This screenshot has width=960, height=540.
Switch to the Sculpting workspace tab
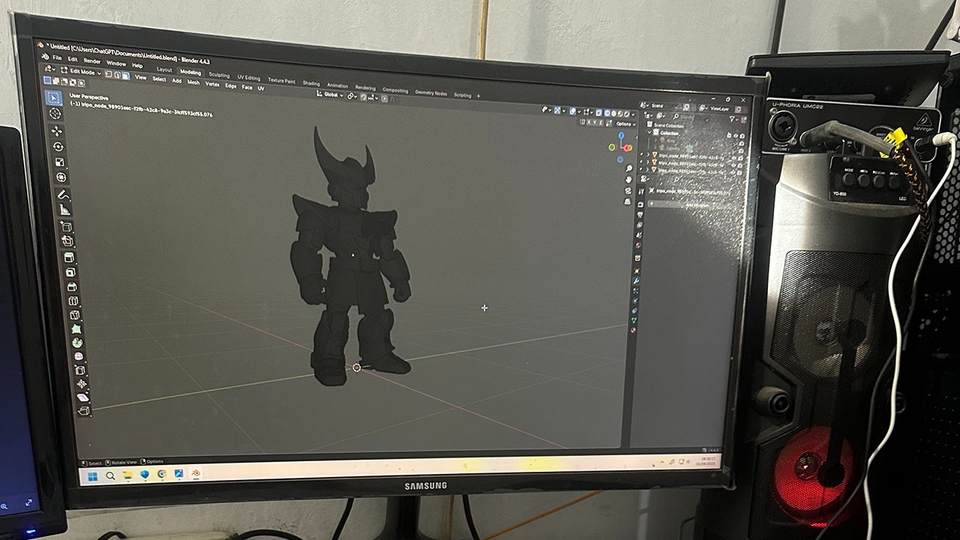[x=219, y=75]
